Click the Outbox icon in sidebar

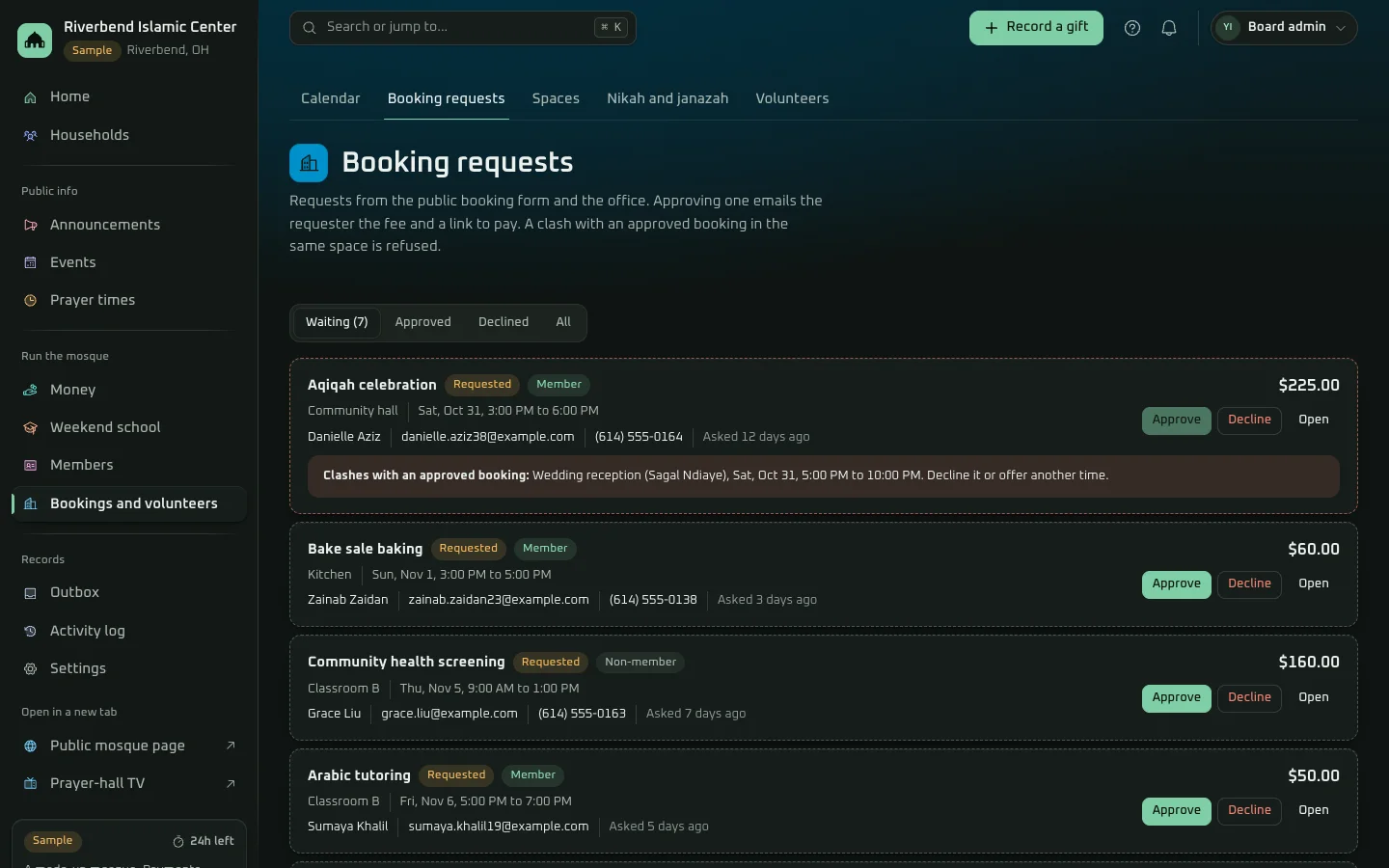pos(30,593)
